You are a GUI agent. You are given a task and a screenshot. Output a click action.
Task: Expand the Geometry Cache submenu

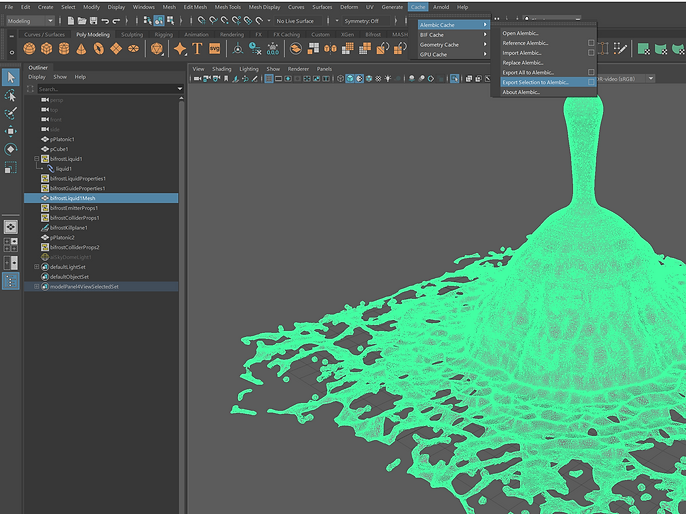click(x=453, y=45)
